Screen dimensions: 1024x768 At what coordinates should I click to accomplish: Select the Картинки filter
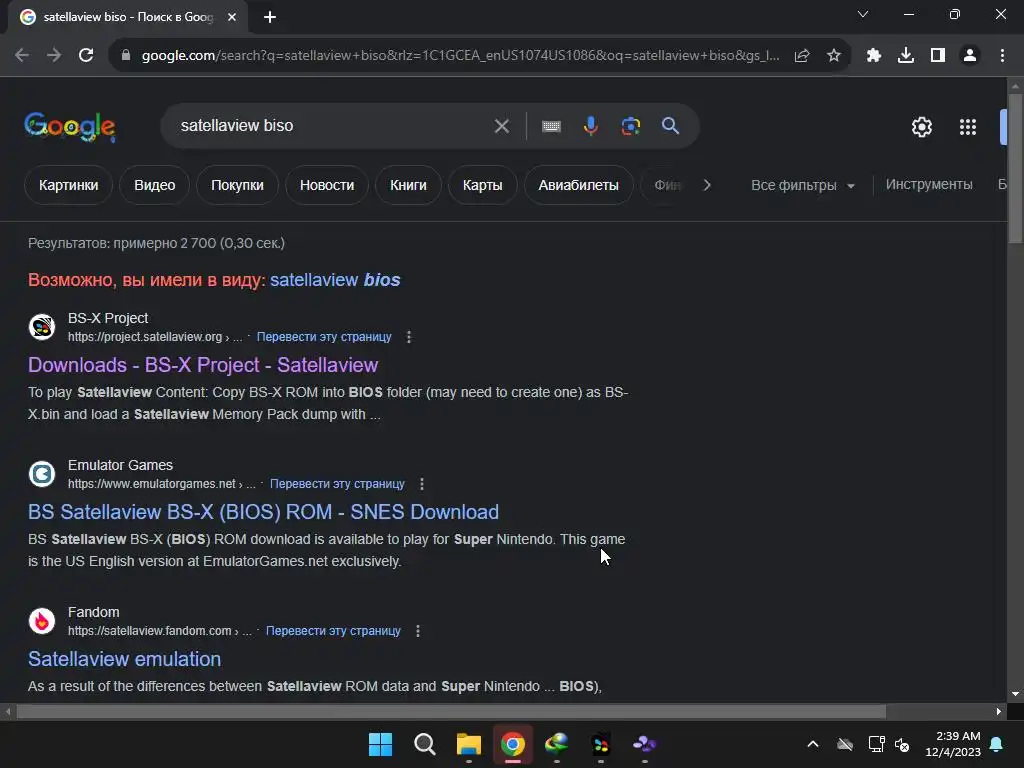coord(69,185)
